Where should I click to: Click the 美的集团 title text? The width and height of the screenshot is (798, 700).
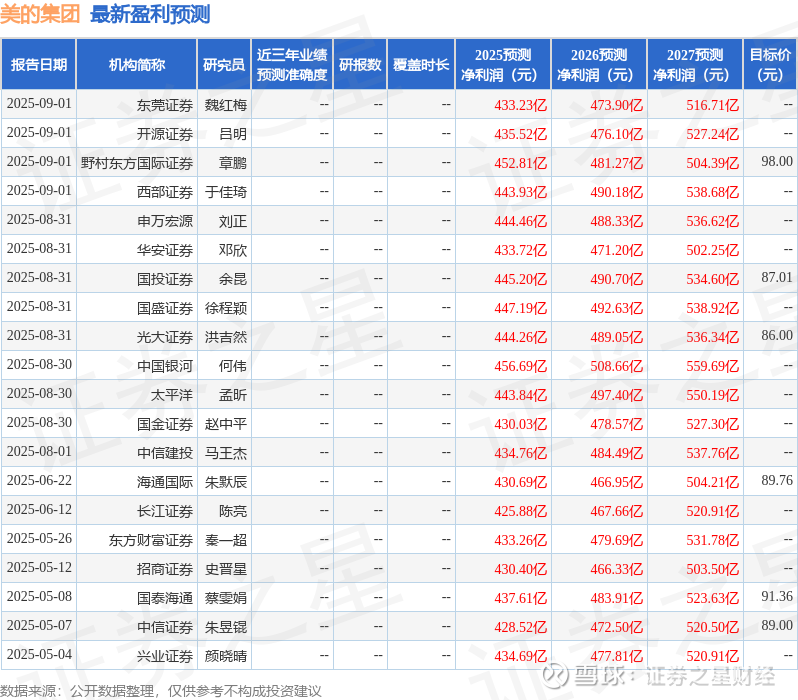coord(40,14)
